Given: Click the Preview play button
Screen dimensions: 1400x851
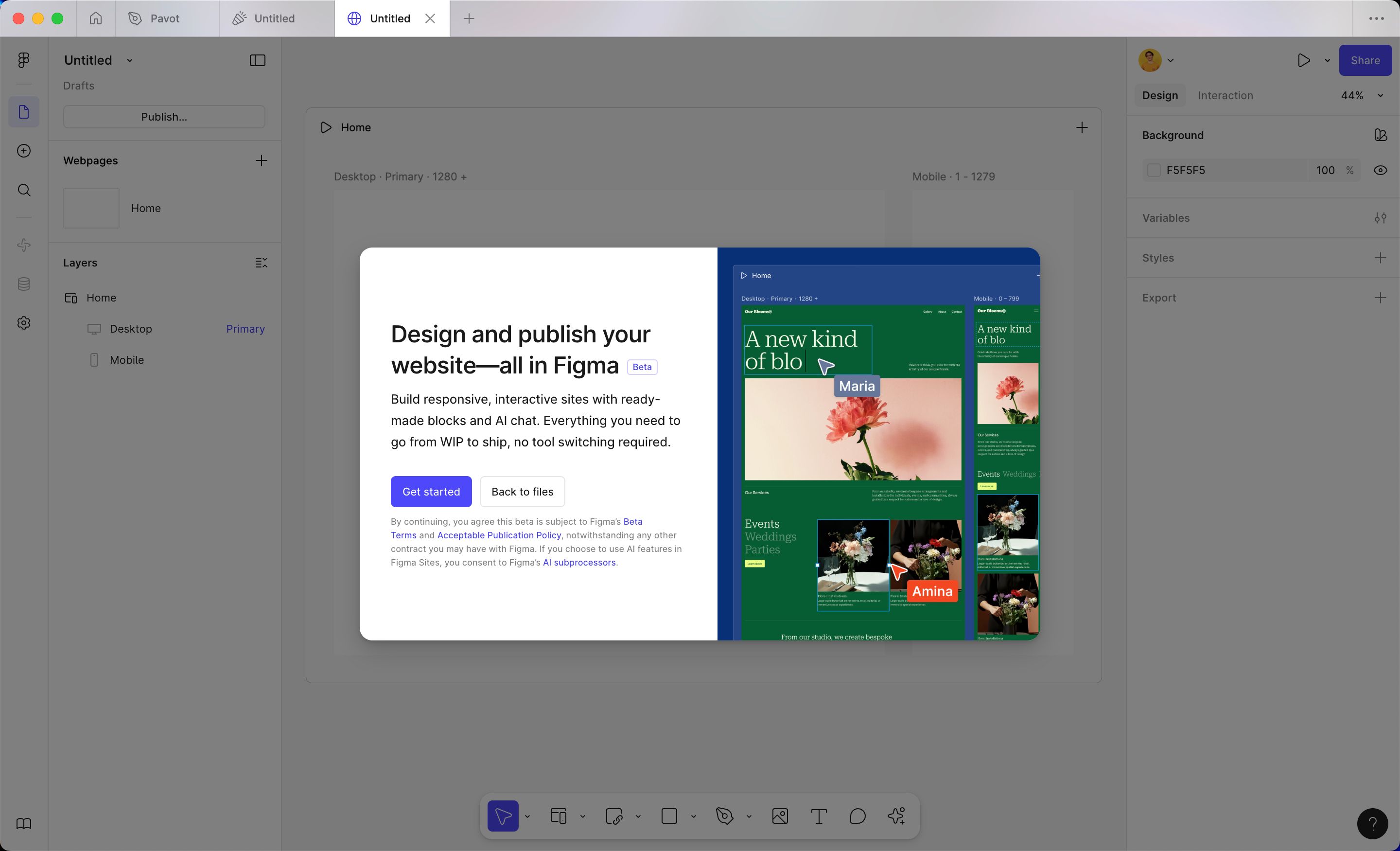Looking at the screenshot, I should pyautogui.click(x=1304, y=60).
